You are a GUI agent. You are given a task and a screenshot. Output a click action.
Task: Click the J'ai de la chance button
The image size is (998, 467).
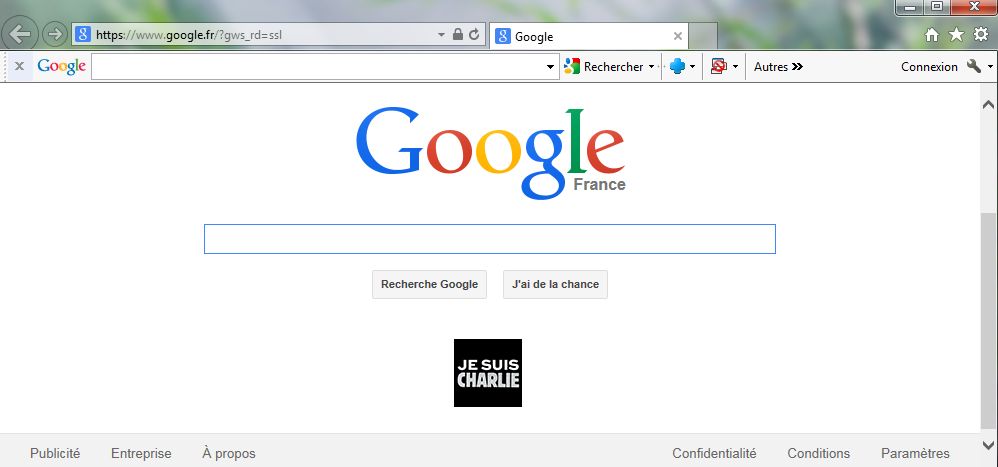[x=555, y=284]
